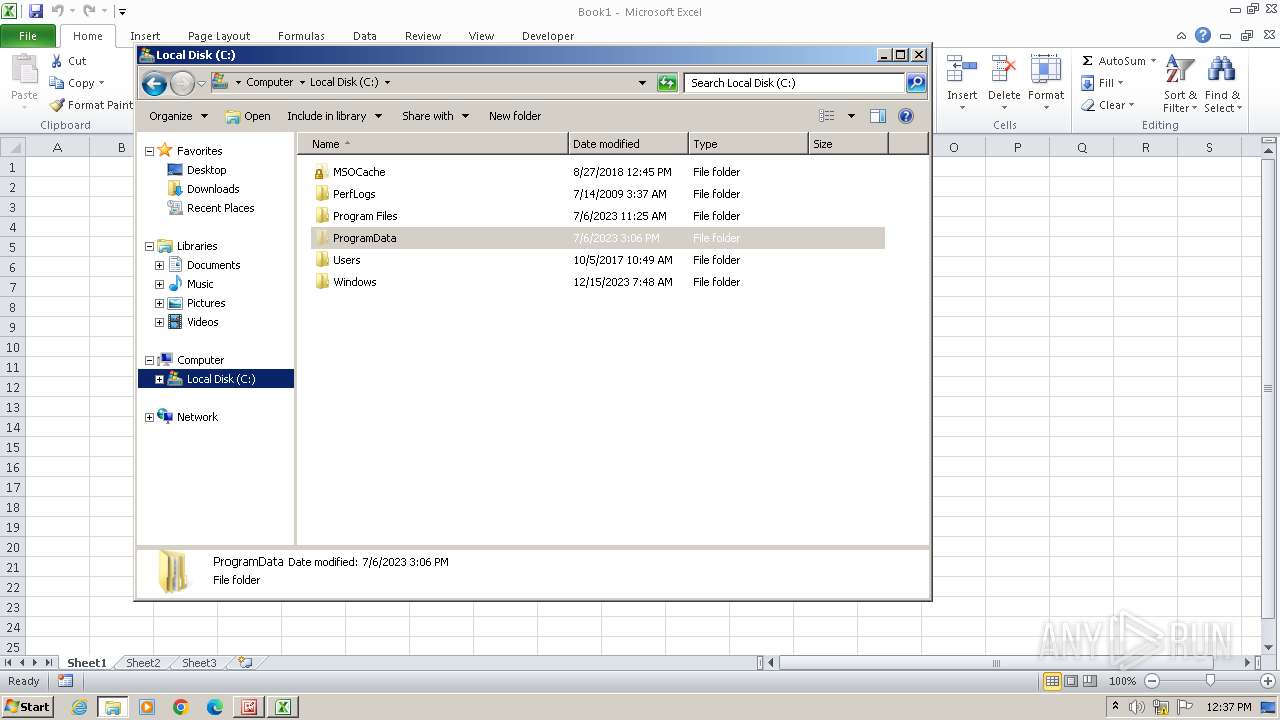Click the zoom in plus button

coord(1268,681)
